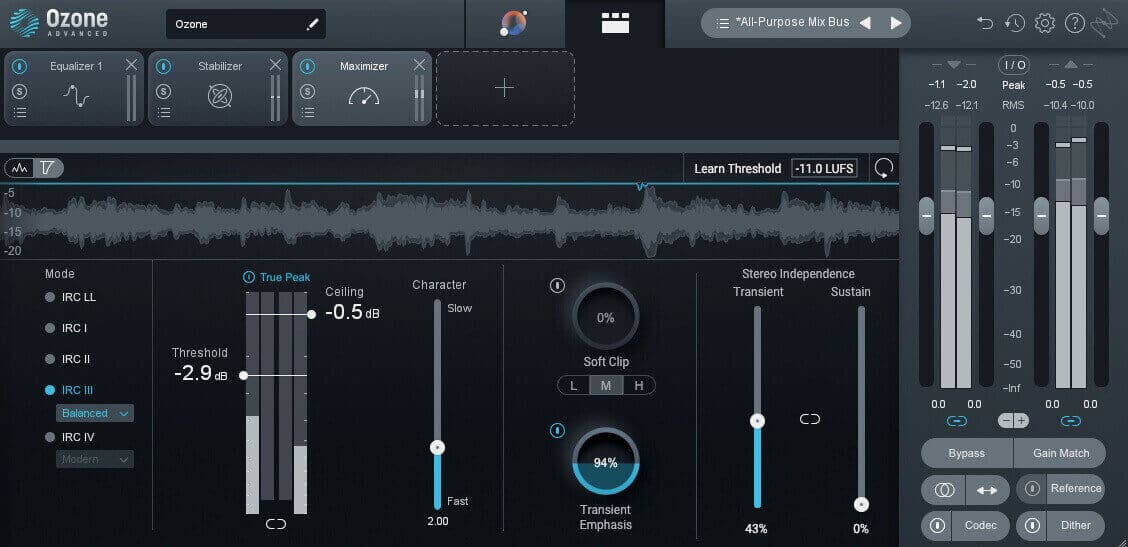Open the undo history clock icon

click(1015, 23)
